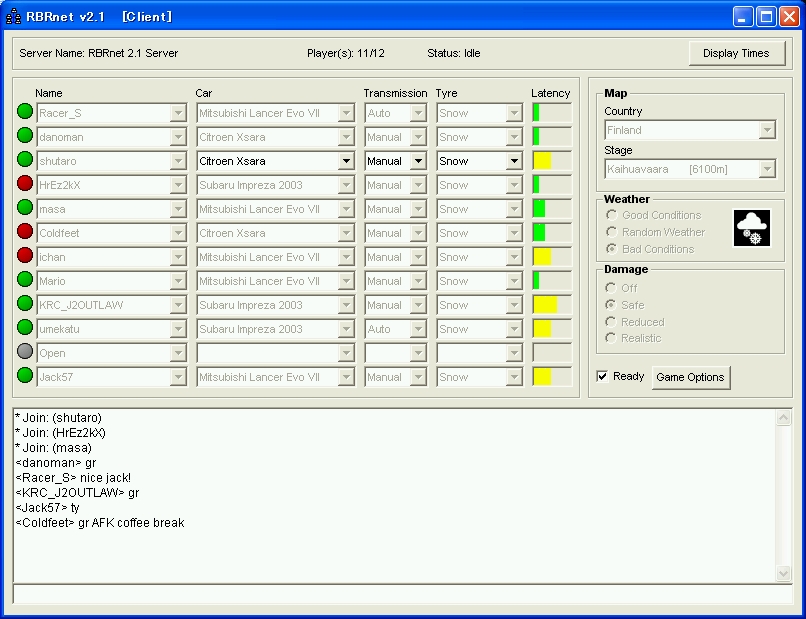Image resolution: width=806 pixels, height=619 pixels.
Task: Open Game Options
Action: click(x=690, y=377)
